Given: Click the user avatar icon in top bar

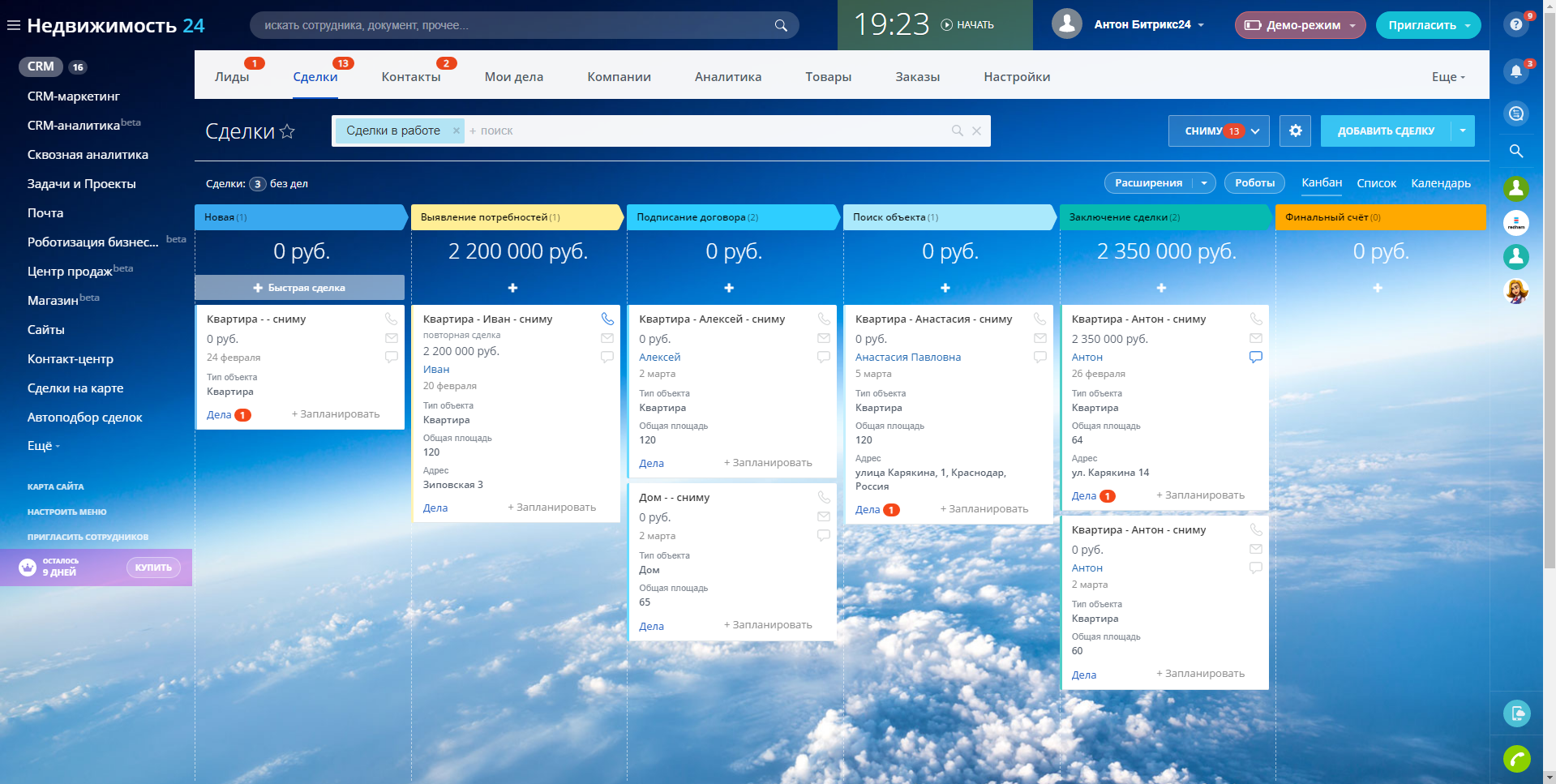Looking at the screenshot, I should click(x=1067, y=24).
